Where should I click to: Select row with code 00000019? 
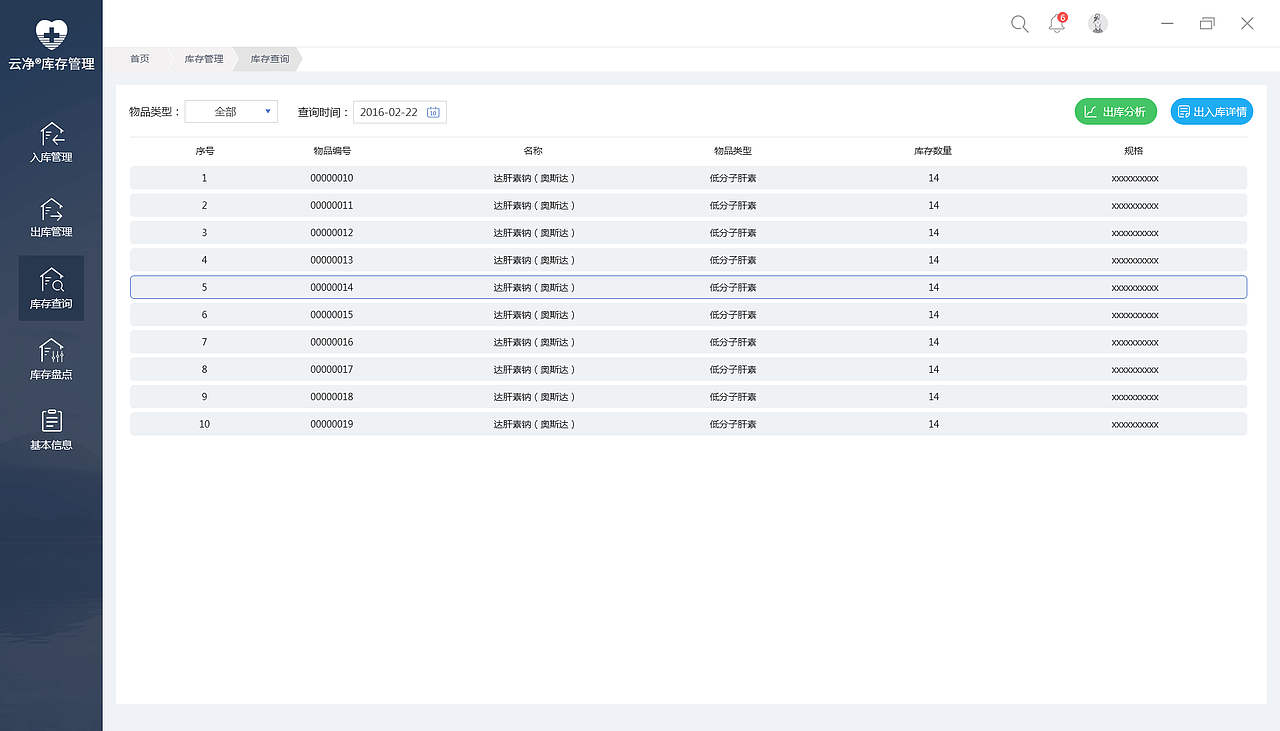click(688, 424)
